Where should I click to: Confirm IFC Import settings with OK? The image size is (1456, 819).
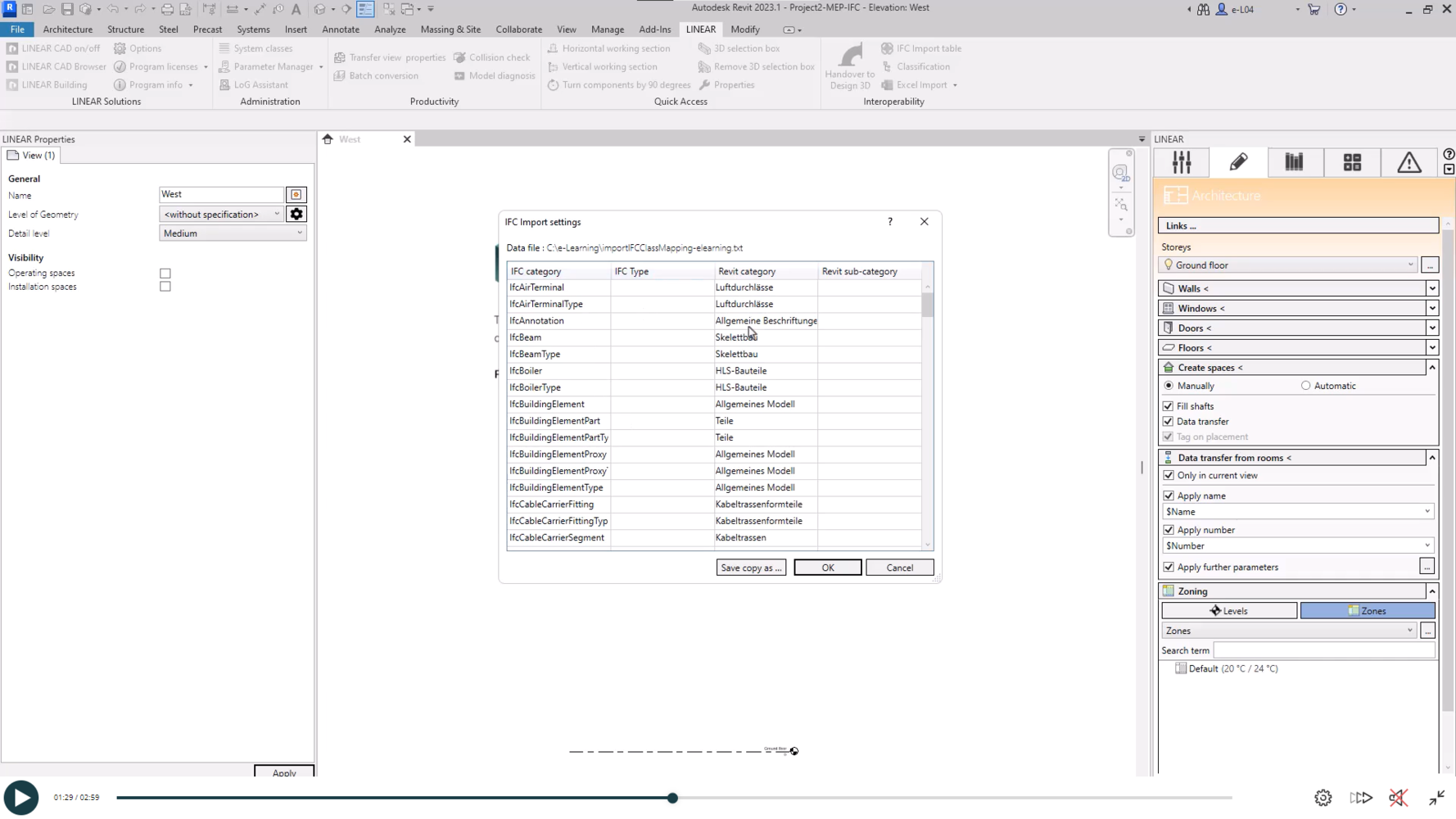(827, 568)
